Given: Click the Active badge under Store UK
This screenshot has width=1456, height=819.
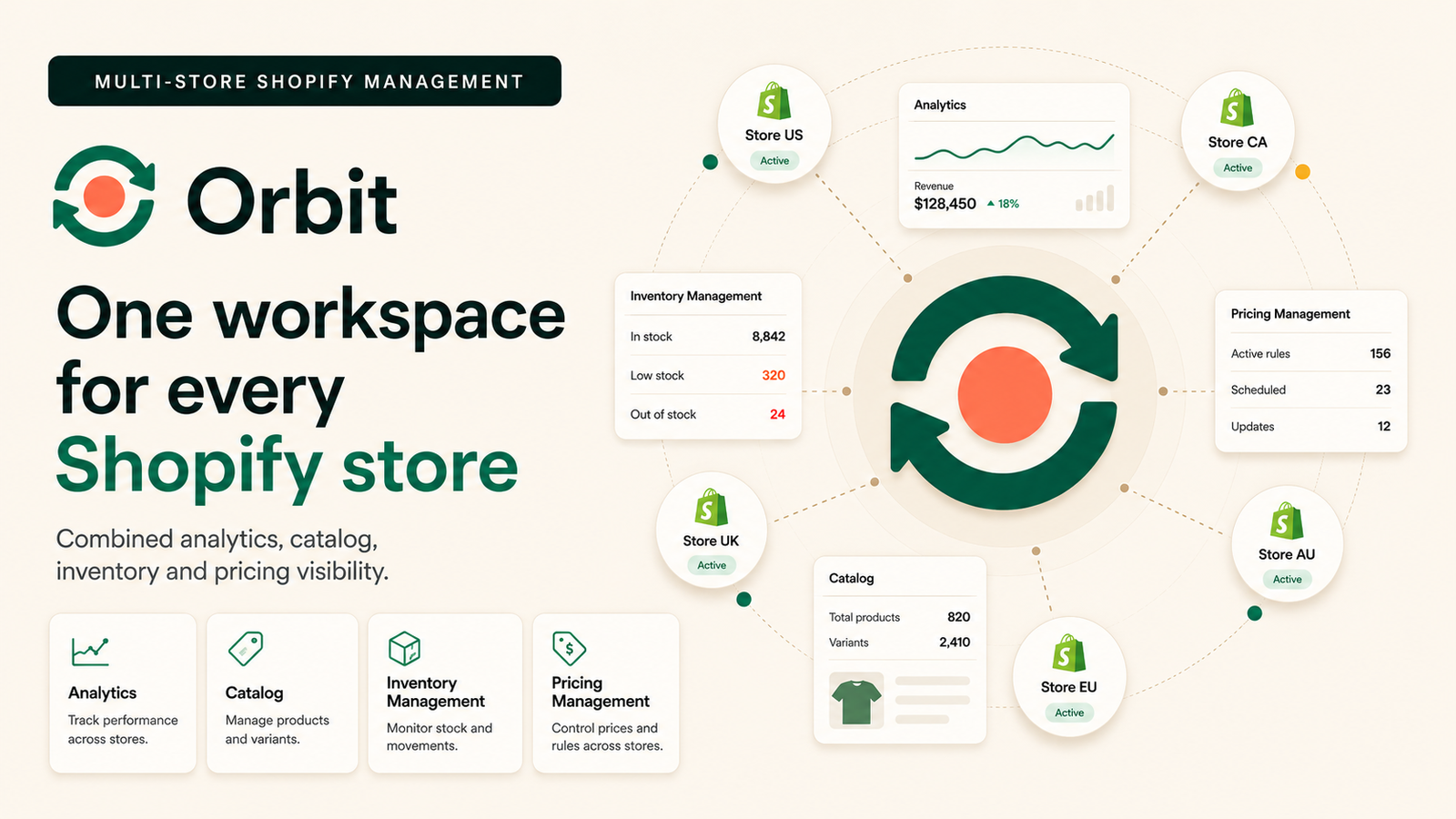Looking at the screenshot, I should pos(712,565).
